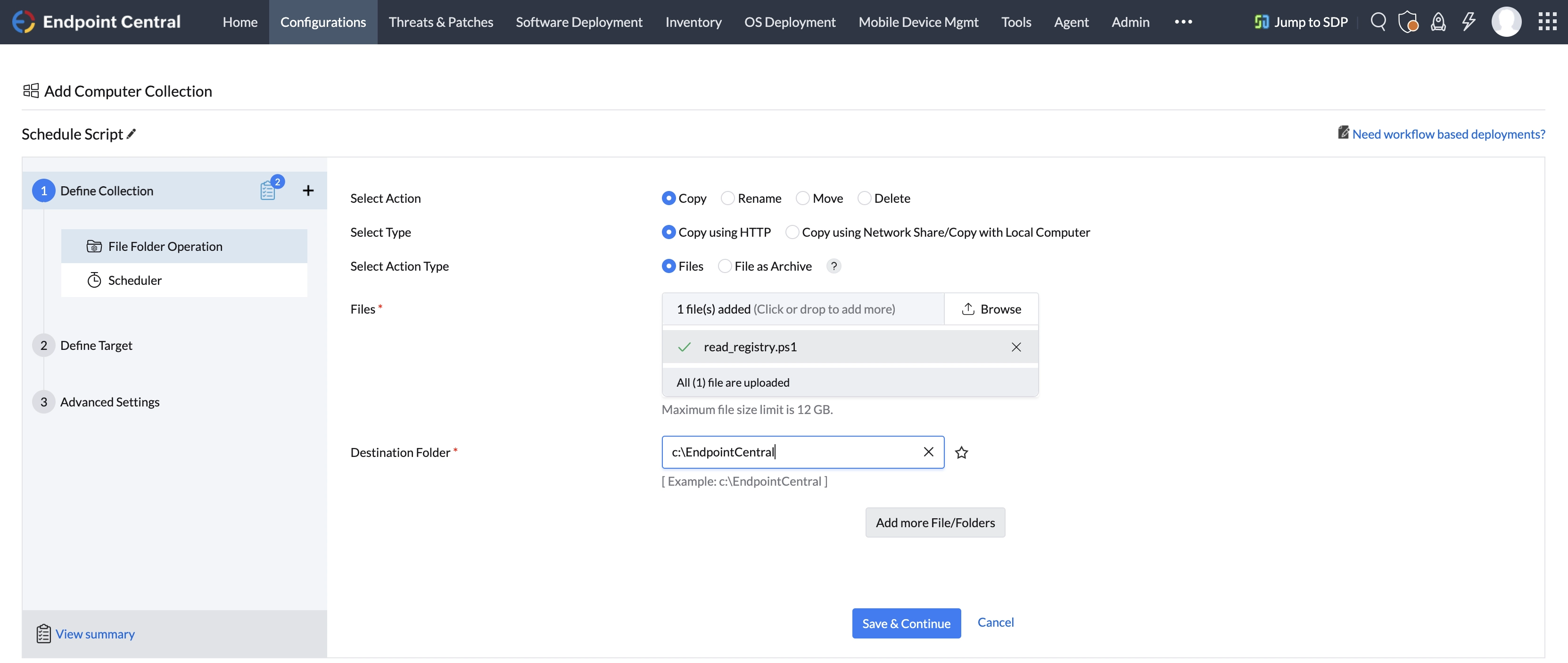Image resolution: width=1568 pixels, height=663 pixels.
Task: Remove read_registry.ps1 from uploaded files
Action: click(1016, 347)
